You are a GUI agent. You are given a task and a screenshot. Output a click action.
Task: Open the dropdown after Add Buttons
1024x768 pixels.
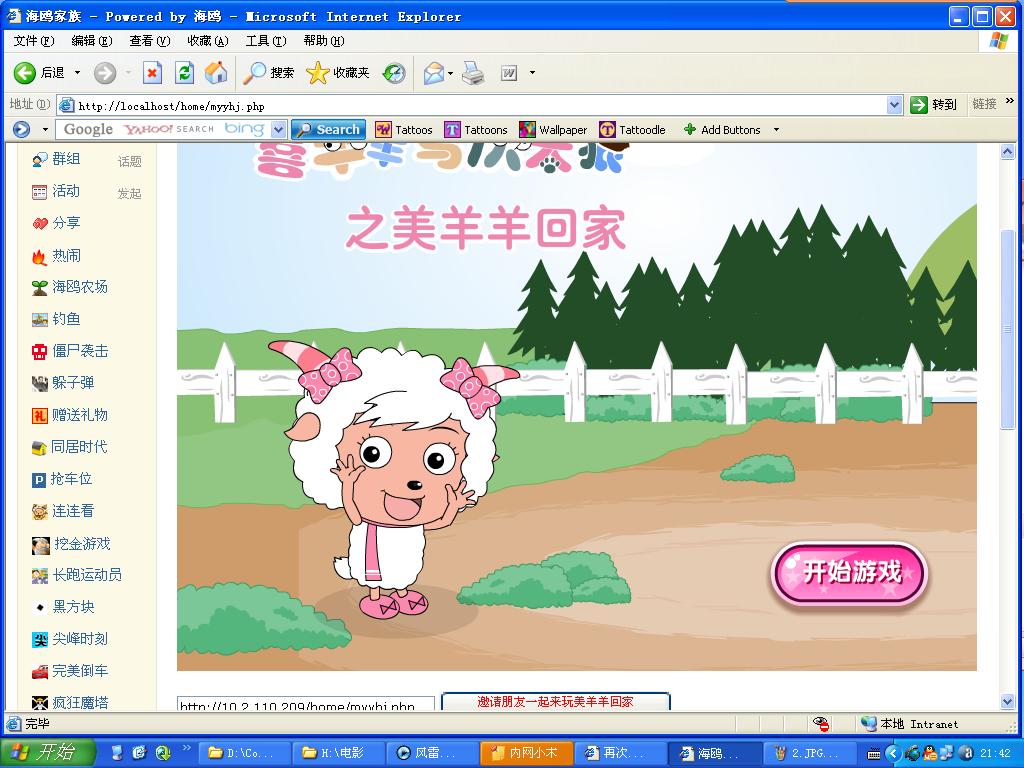pos(776,129)
